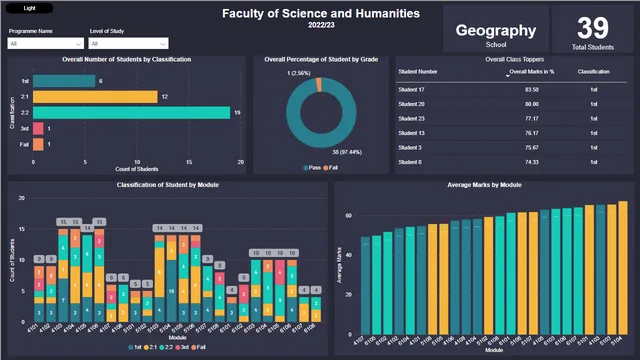Click the 2:2 legend item in module chart

pos(166,347)
